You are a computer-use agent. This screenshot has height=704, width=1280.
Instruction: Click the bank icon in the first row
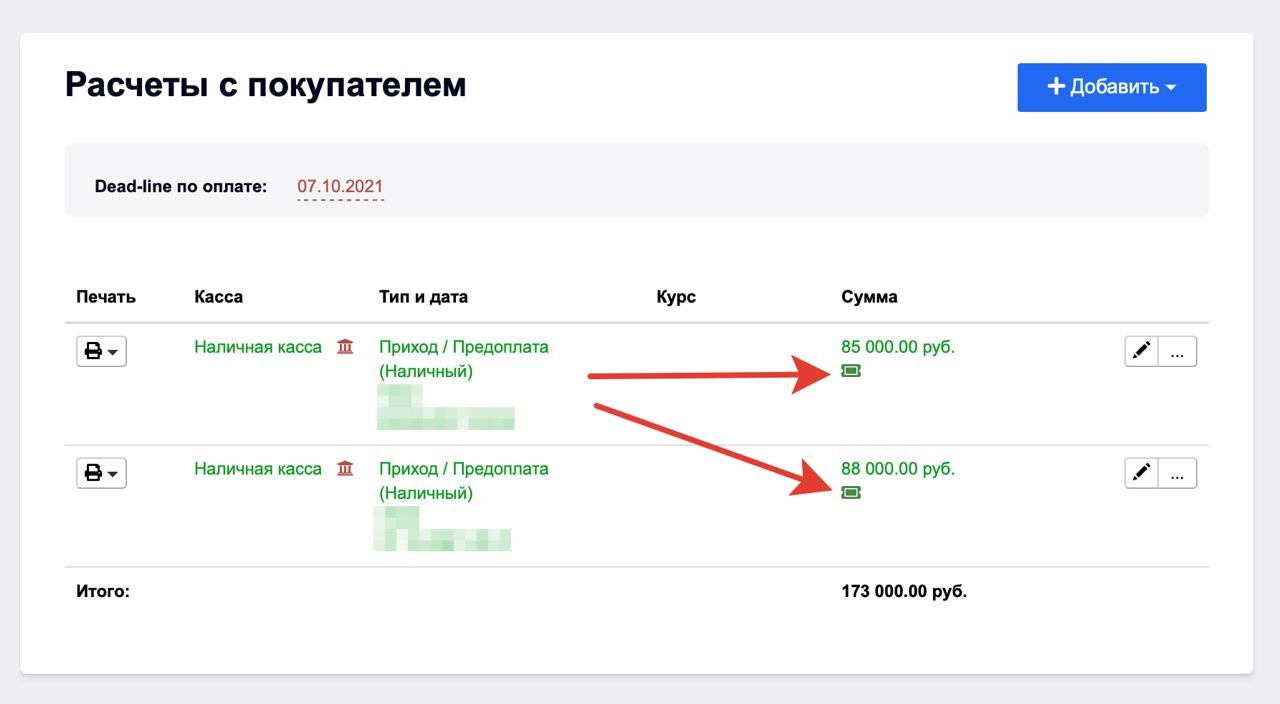345,347
